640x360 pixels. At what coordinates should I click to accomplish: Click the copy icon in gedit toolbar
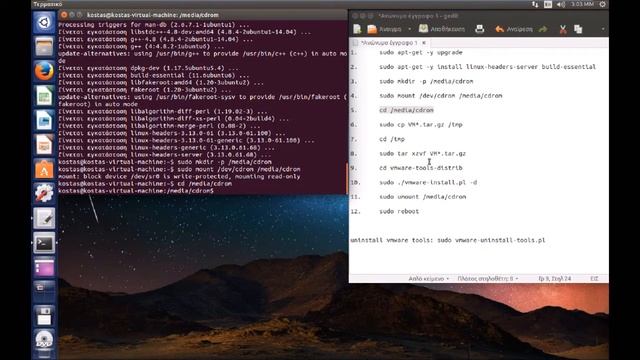tap(578, 29)
